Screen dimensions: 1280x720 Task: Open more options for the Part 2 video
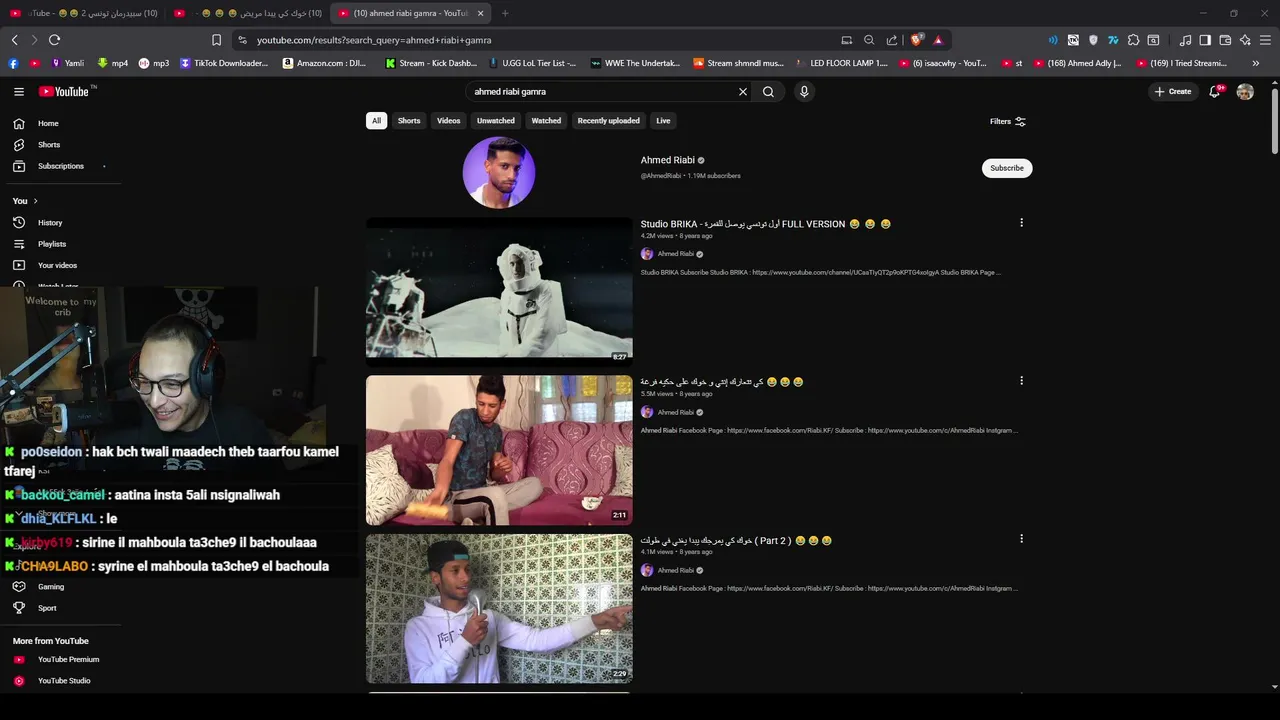[1021, 538]
